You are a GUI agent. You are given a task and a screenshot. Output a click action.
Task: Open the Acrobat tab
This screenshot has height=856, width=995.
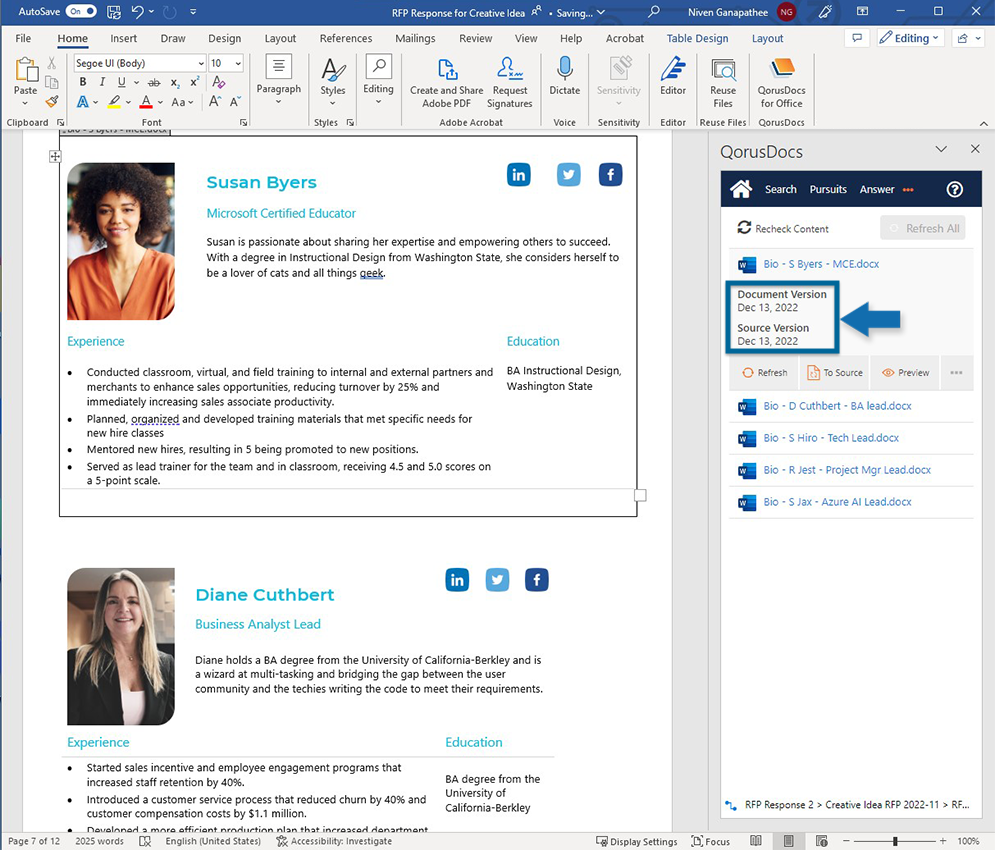(x=624, y=38)
